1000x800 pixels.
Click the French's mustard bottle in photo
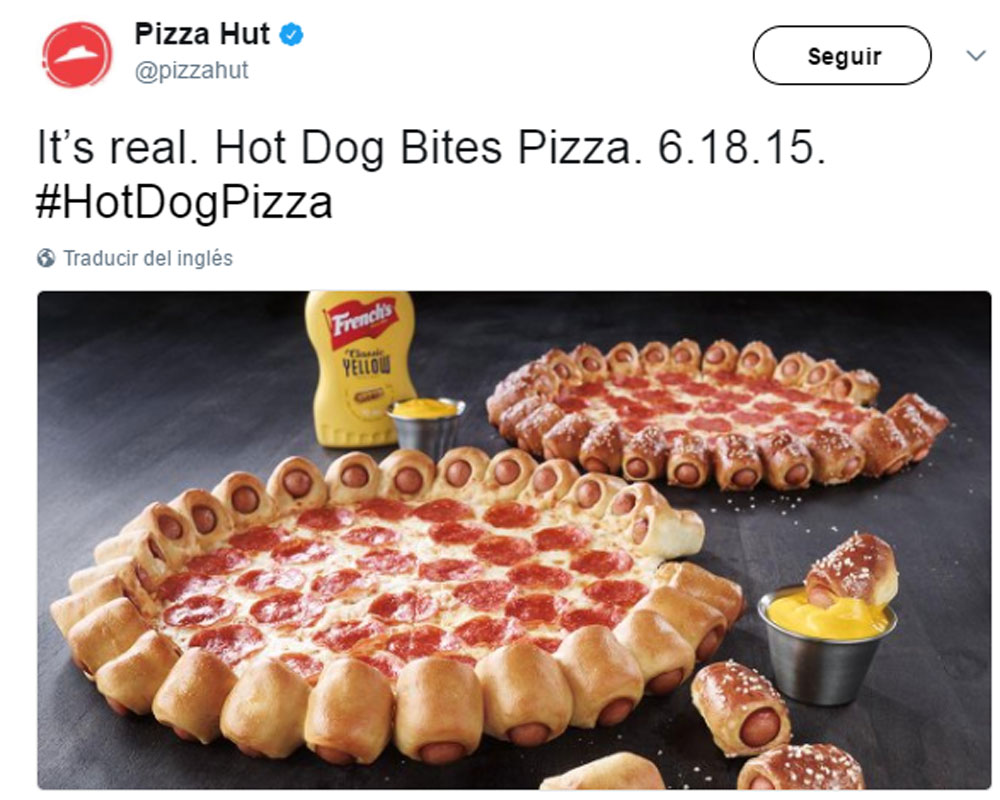click(359, 368)
